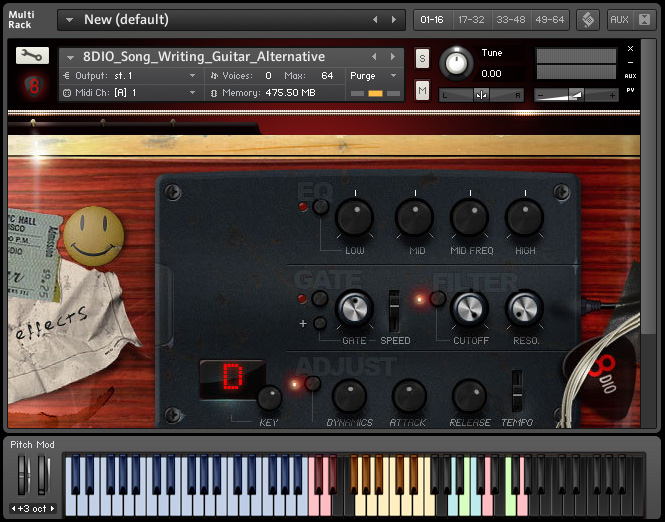The image size is (665, 522).
Task: Click the Tune value 0.00
Action: [x=492, y=74]
